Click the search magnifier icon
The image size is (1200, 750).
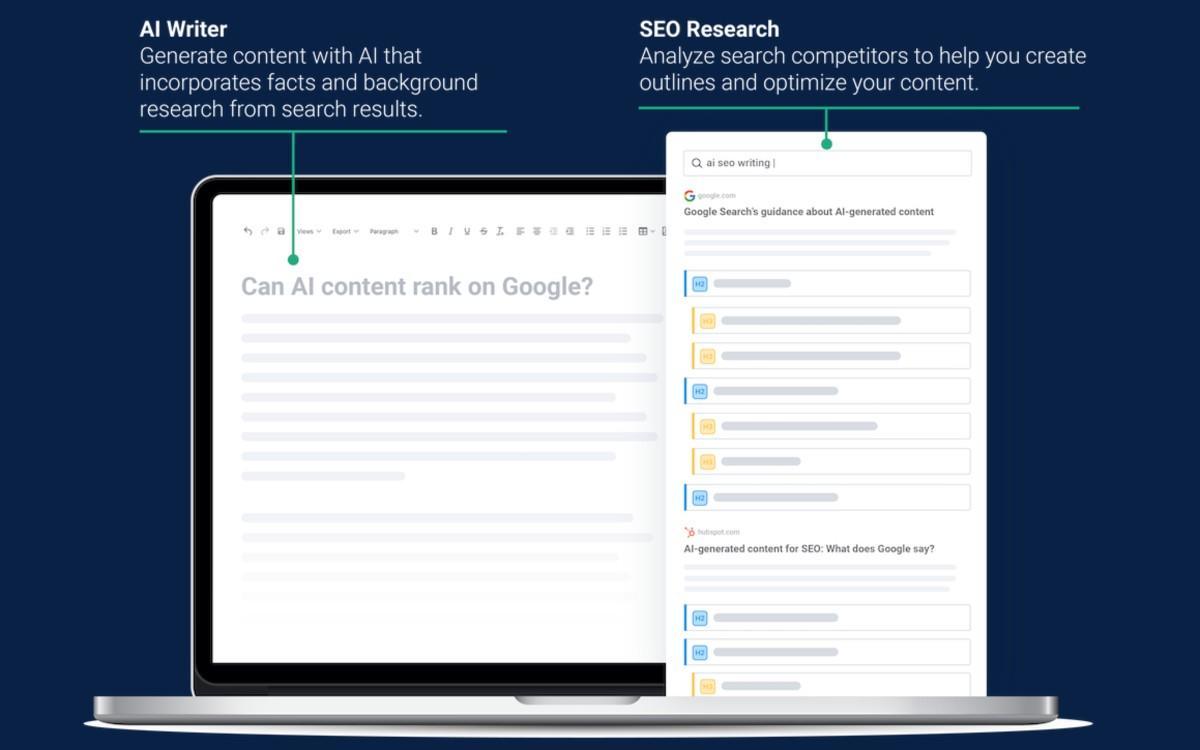click(x=697, y=163)
